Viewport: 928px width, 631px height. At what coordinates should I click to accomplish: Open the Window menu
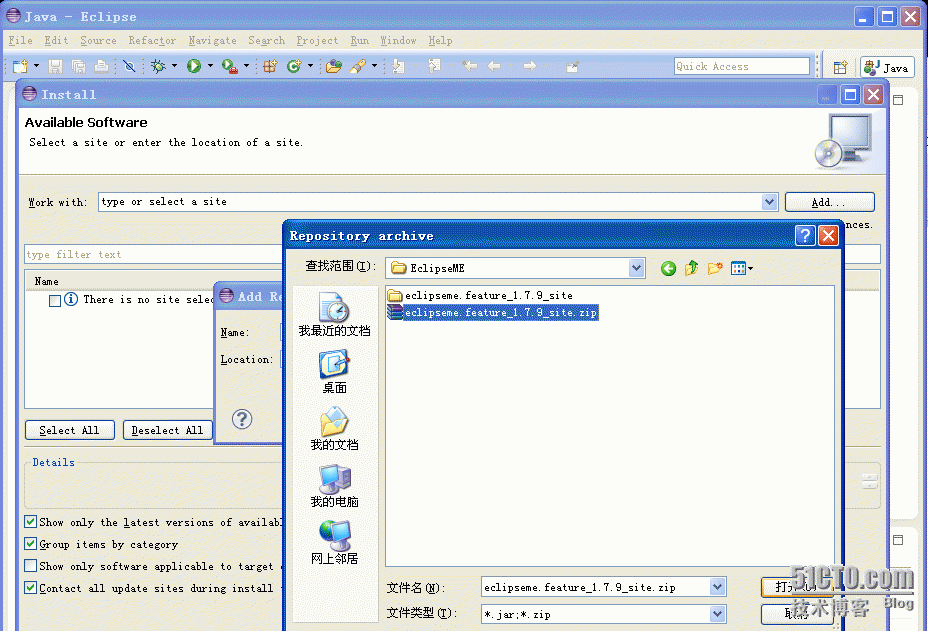coord(398,40)
